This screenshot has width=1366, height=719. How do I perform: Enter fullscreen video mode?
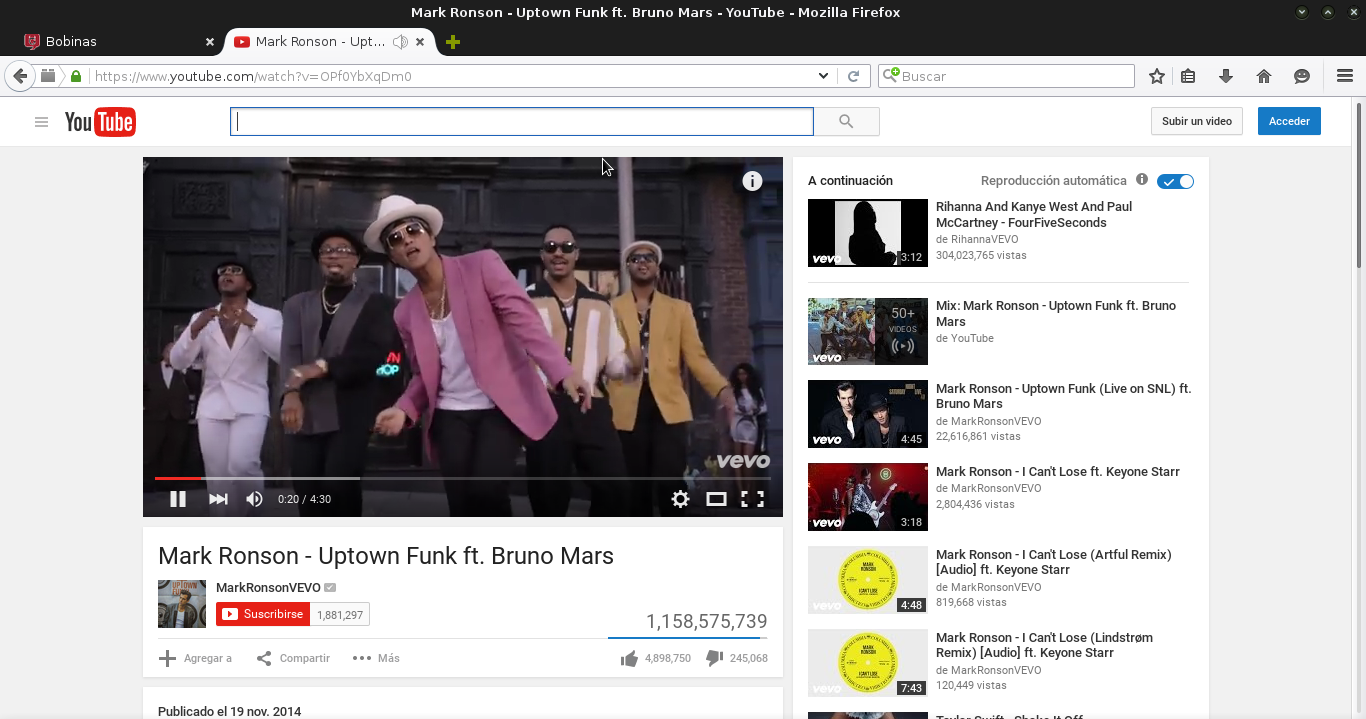click(x=752, y=499)
